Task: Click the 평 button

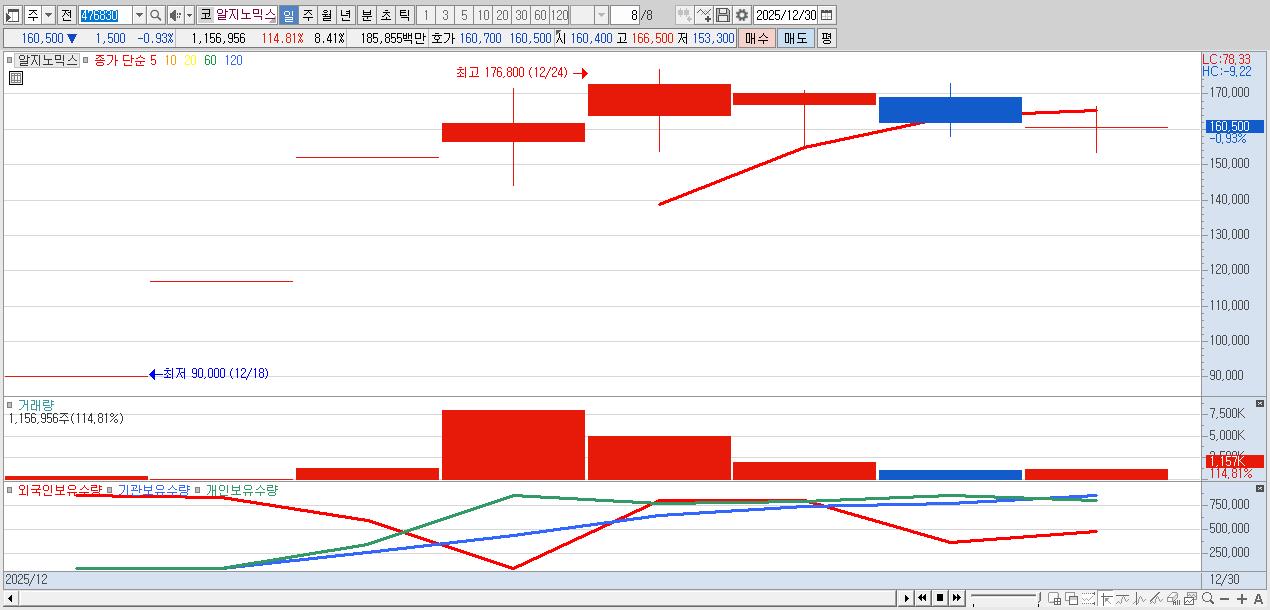Action: [826, 38]
